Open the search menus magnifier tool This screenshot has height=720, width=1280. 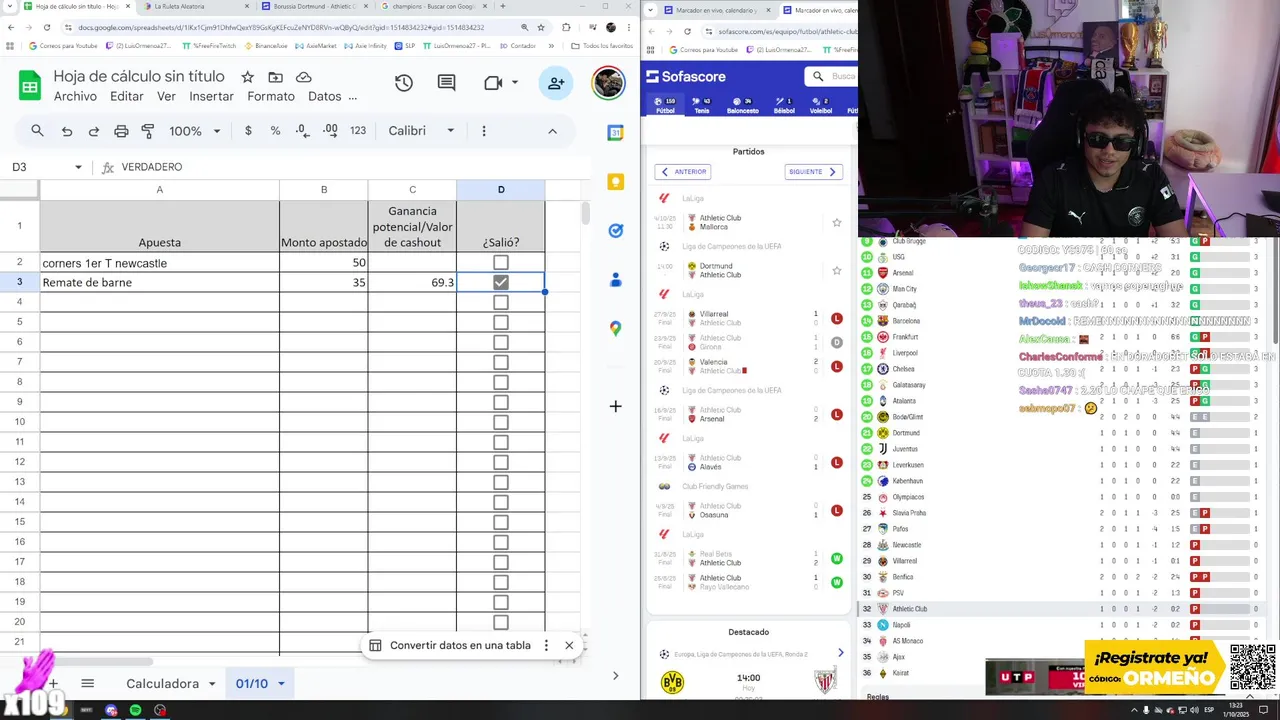coord(37,131)
